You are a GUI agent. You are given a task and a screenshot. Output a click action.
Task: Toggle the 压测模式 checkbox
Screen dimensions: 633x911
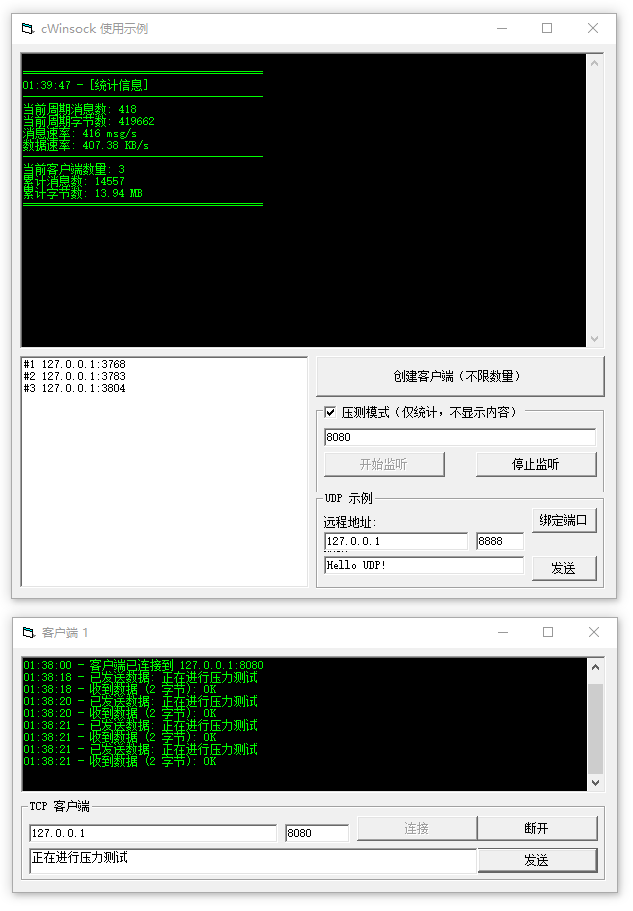[330, 412]
